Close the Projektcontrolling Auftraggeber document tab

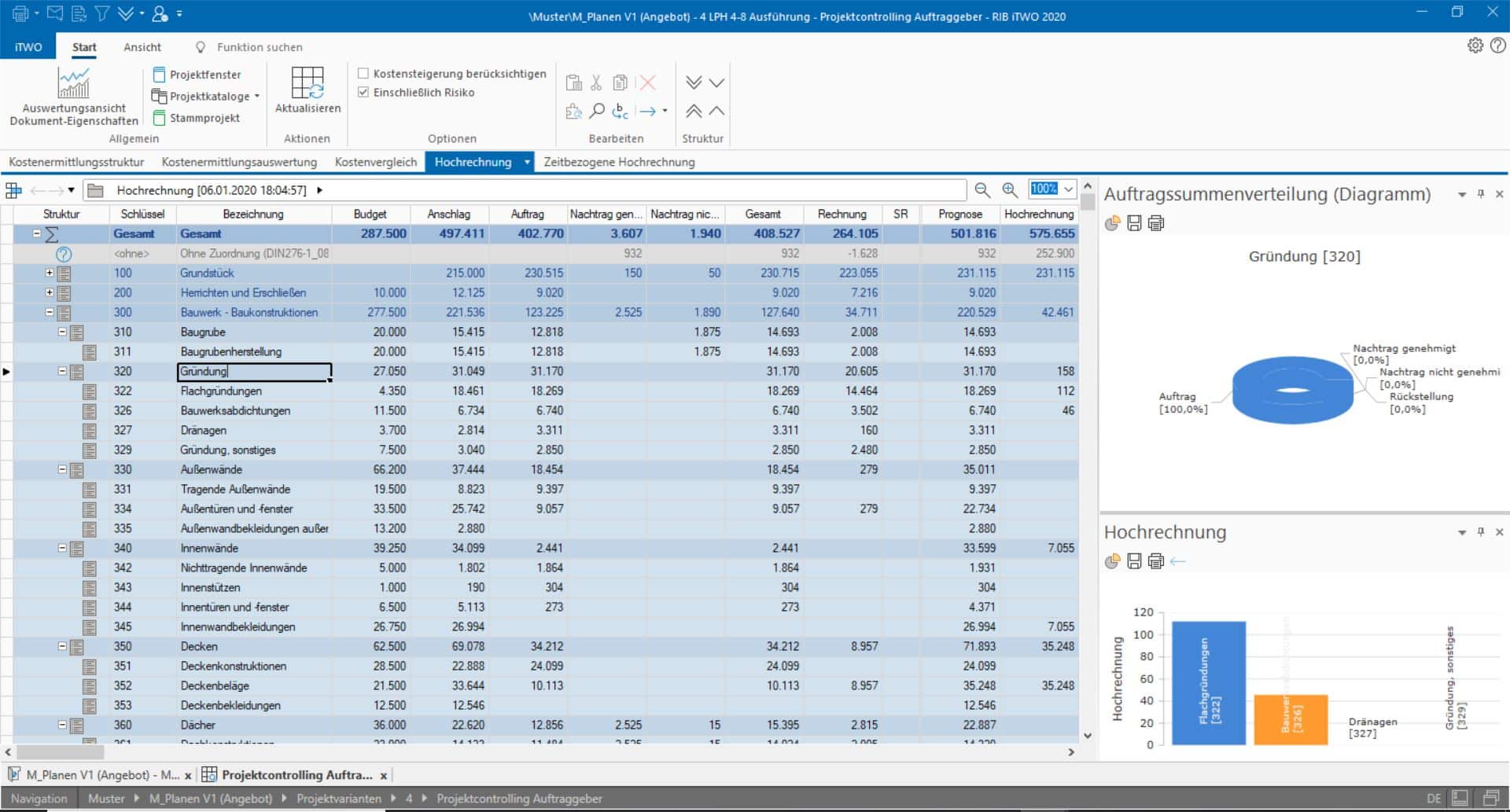[384, 776]
